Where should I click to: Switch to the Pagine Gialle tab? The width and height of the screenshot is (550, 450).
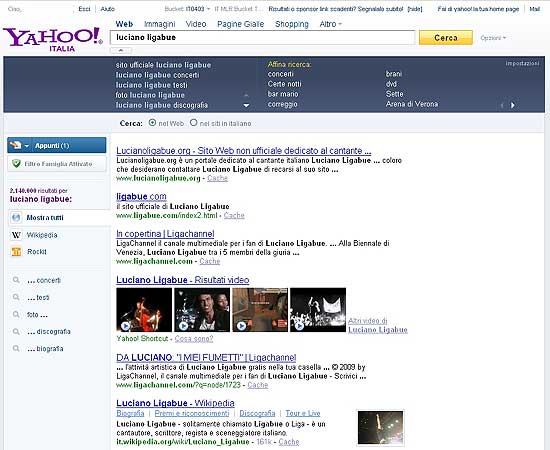pos(241,24)
